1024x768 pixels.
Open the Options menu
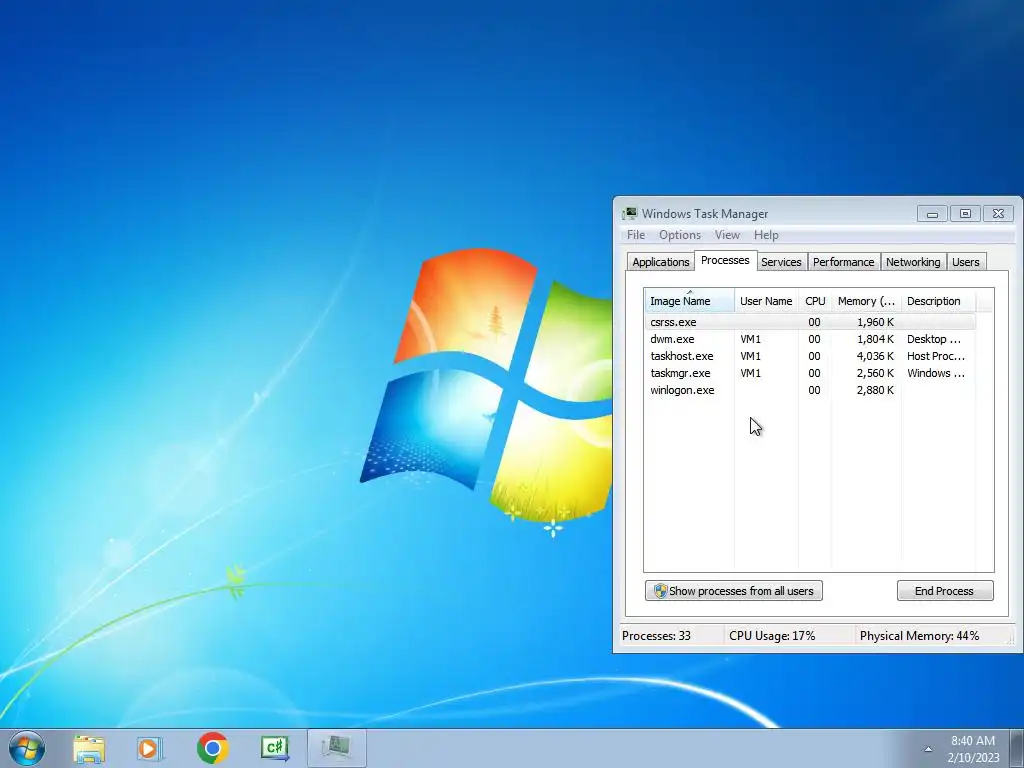679,235
